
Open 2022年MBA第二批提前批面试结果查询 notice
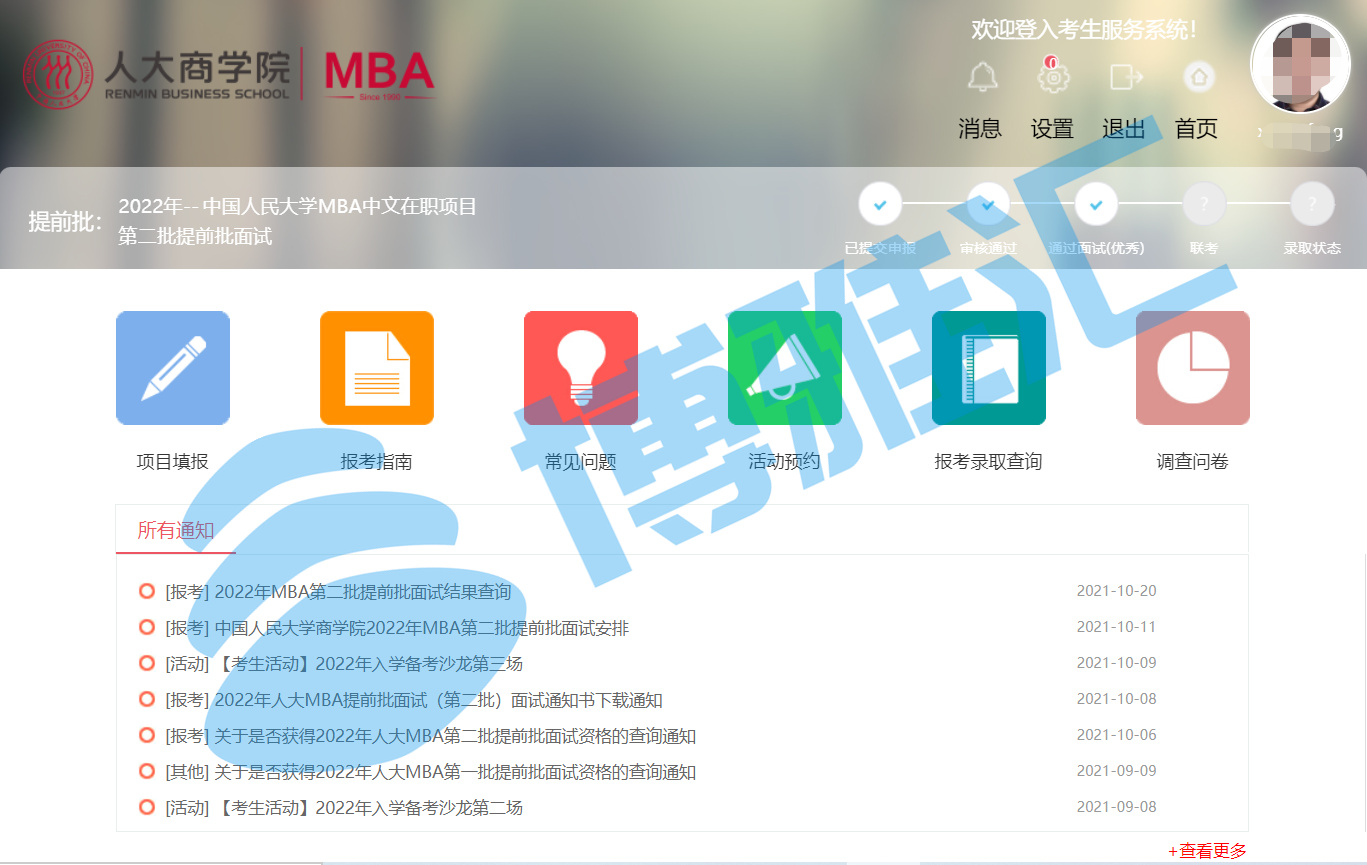pos(338,592)
